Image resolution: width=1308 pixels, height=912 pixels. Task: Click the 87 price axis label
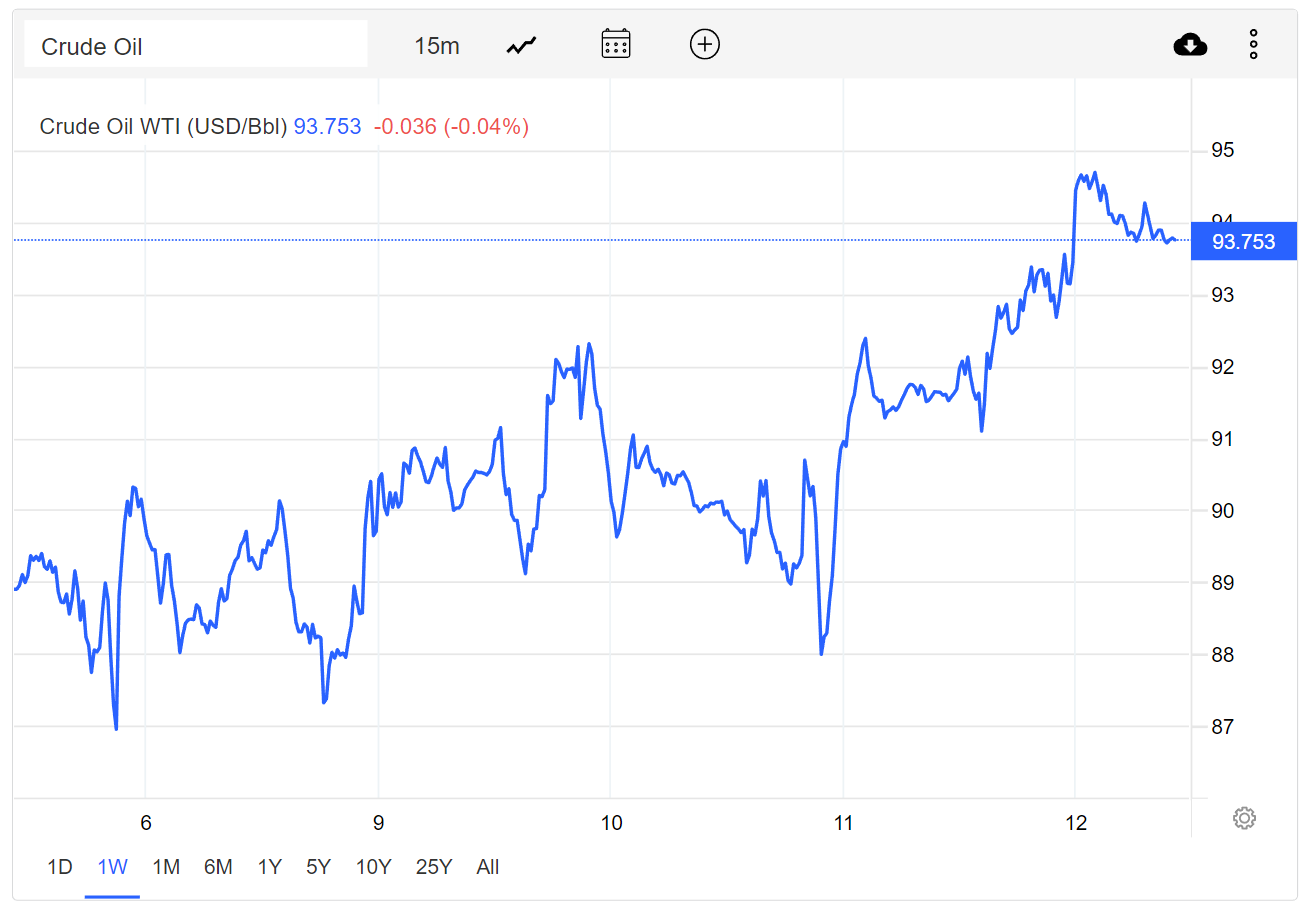click(1222, 727)
